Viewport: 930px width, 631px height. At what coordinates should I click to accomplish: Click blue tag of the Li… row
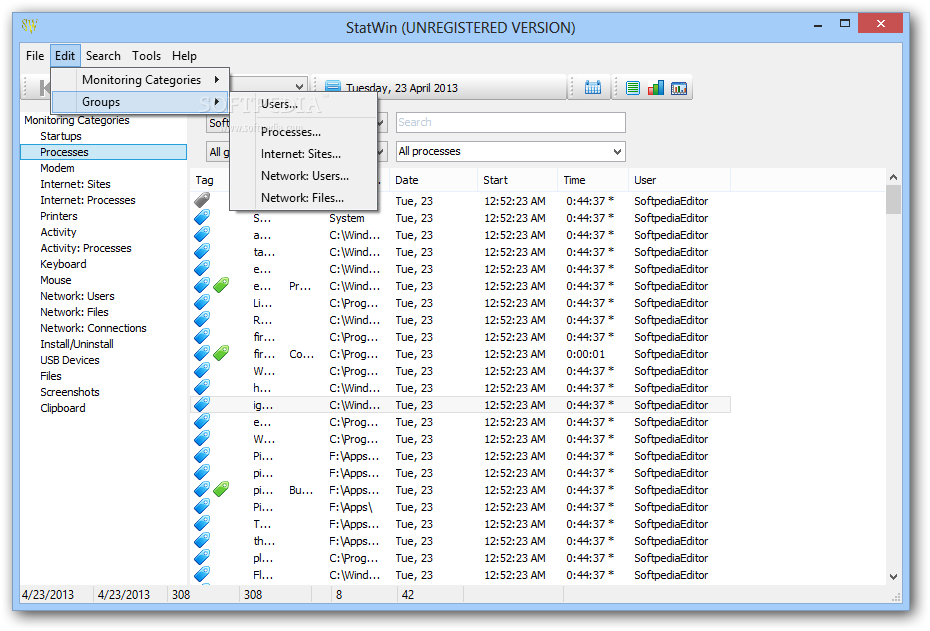[202, 303]
